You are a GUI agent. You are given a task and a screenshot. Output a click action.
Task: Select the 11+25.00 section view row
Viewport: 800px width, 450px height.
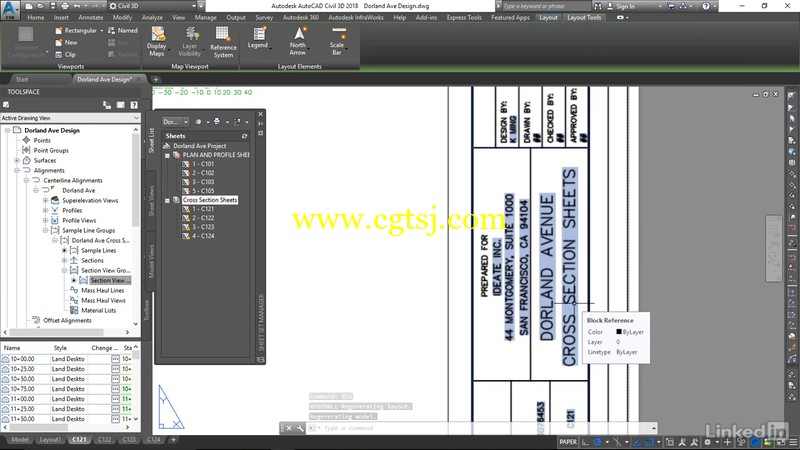pos(66,409)
